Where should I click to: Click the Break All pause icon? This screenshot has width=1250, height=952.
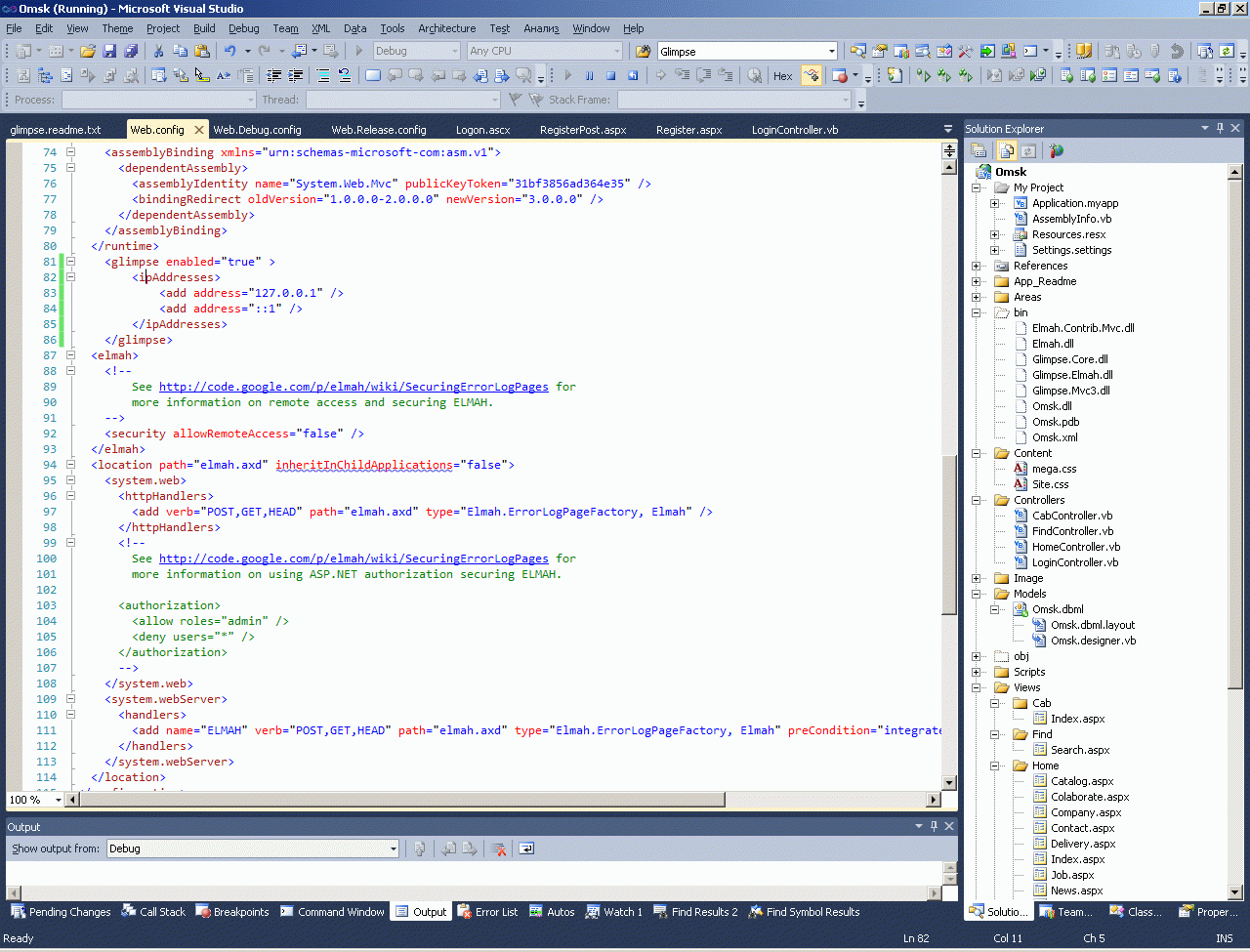pyautogui.click(x=589, y=75)
